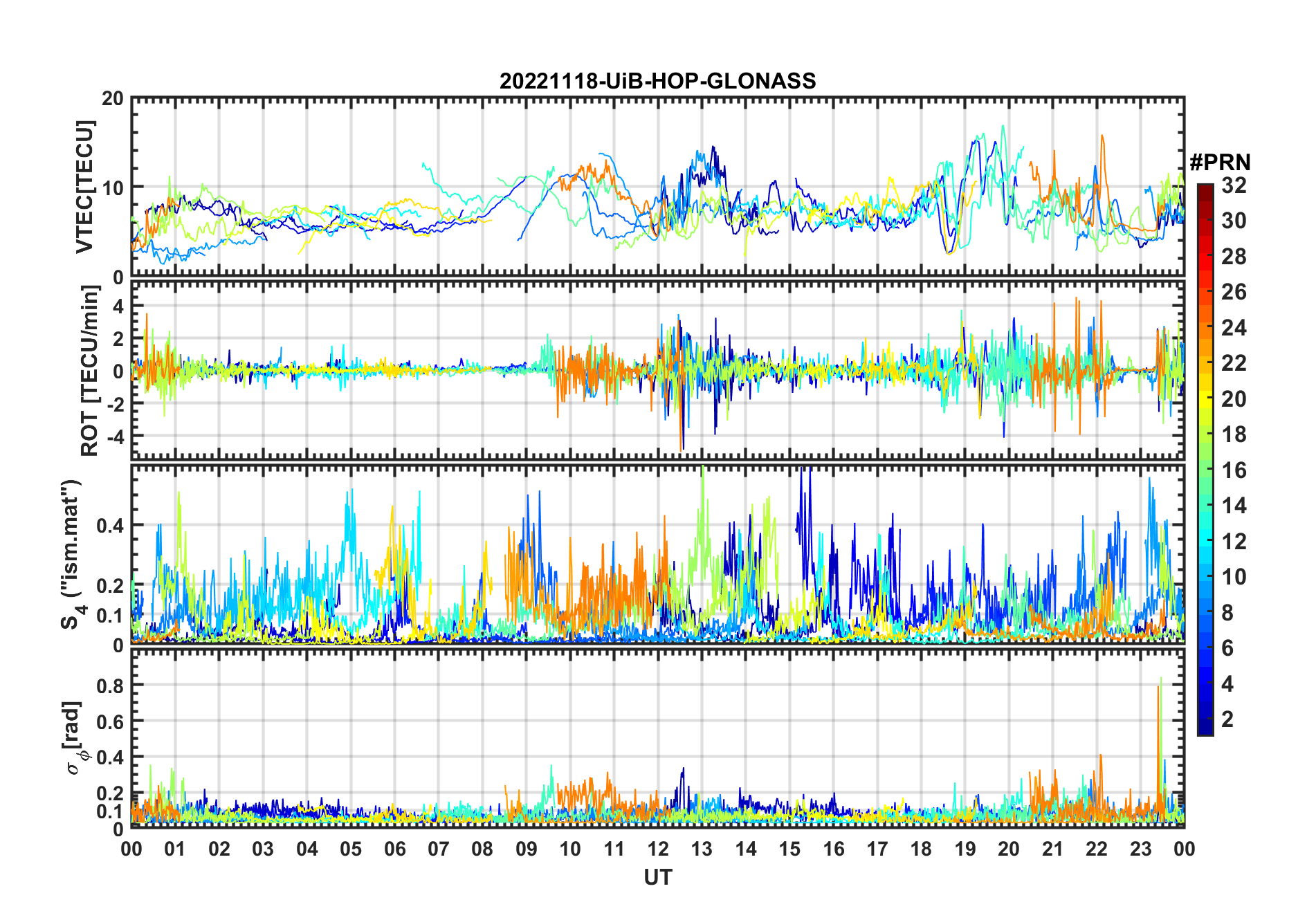This screenshot has width=1316, height=920.
Task: Click the sigma-phi axis tick label 0.6
Action: 110,722
